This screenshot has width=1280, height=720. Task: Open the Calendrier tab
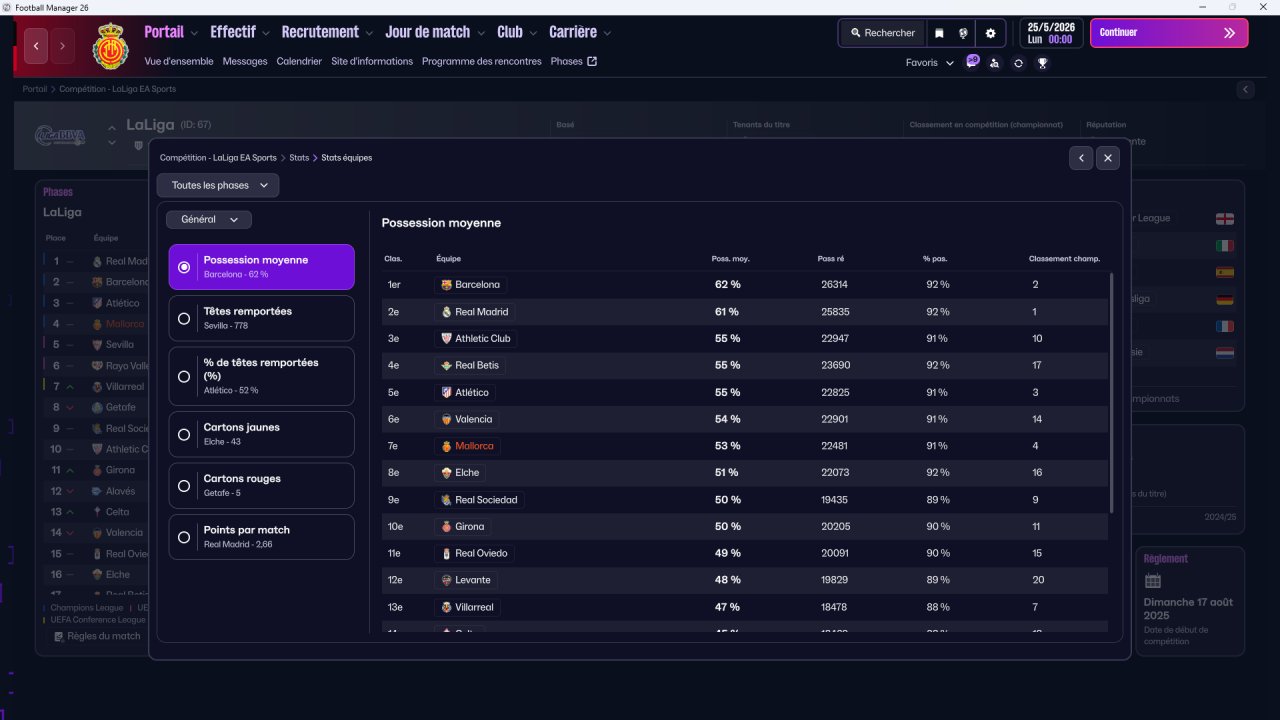(299, 61)
